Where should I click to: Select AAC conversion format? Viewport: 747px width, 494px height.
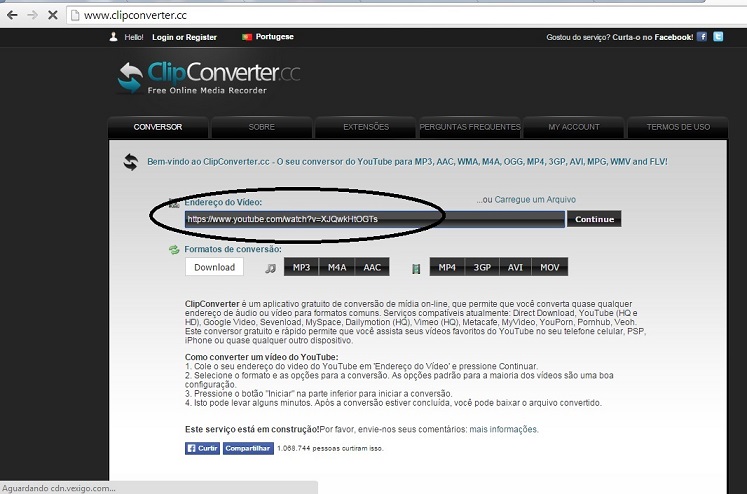(372, 267)
